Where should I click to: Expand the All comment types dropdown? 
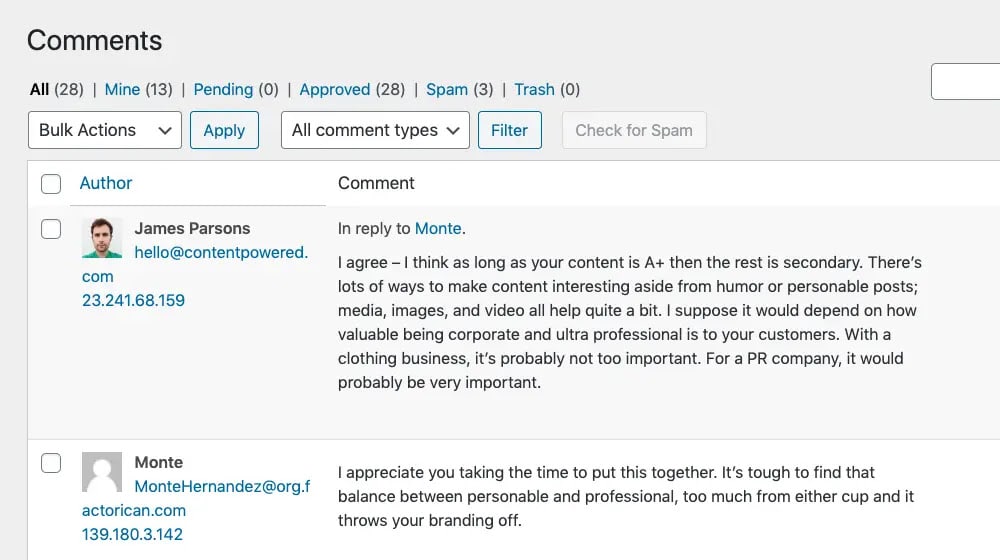(x=376, y=130)
